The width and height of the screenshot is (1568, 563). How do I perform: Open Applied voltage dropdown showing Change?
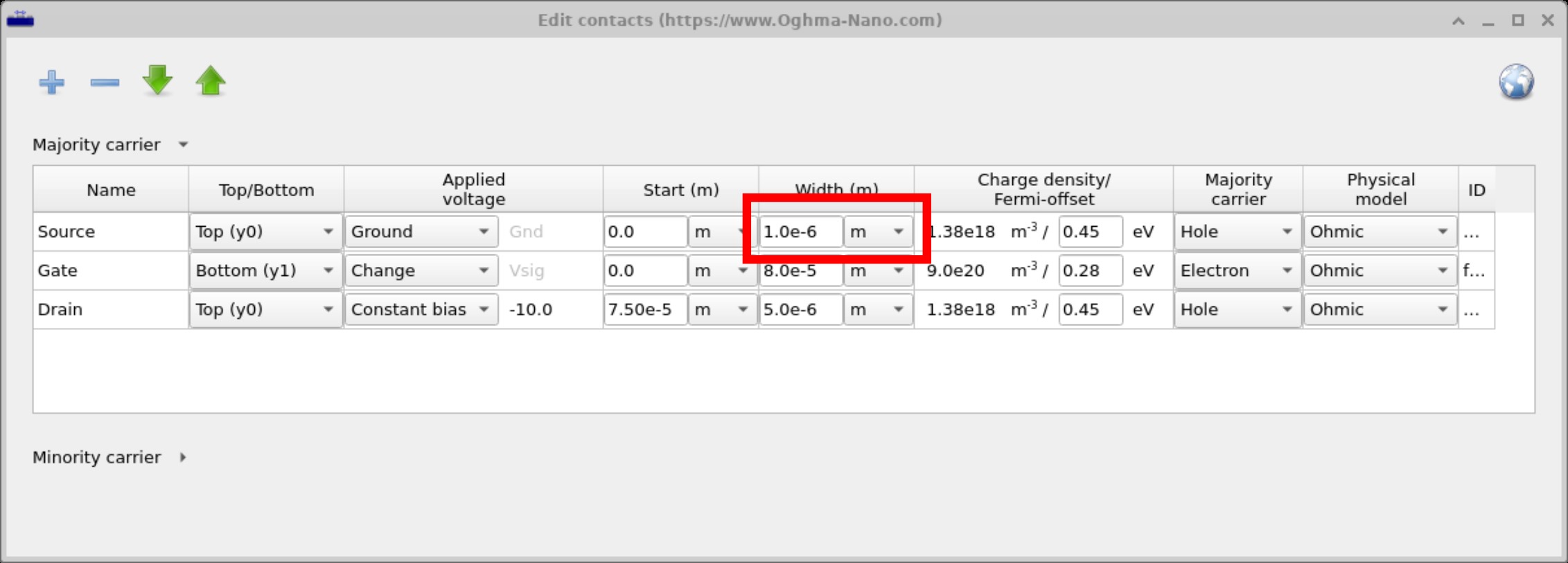[421, 270]
